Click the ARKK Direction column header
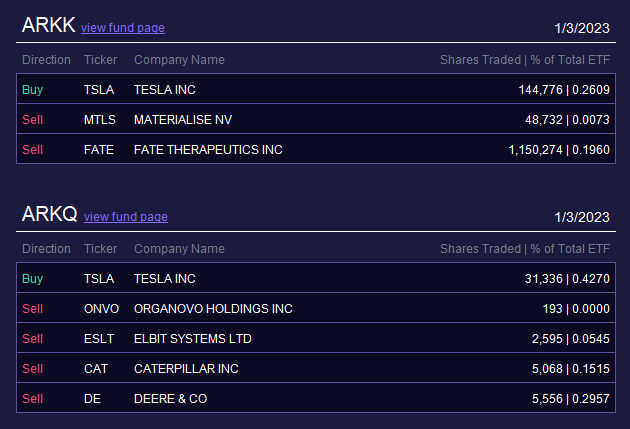630x429 pixels. 46,60
